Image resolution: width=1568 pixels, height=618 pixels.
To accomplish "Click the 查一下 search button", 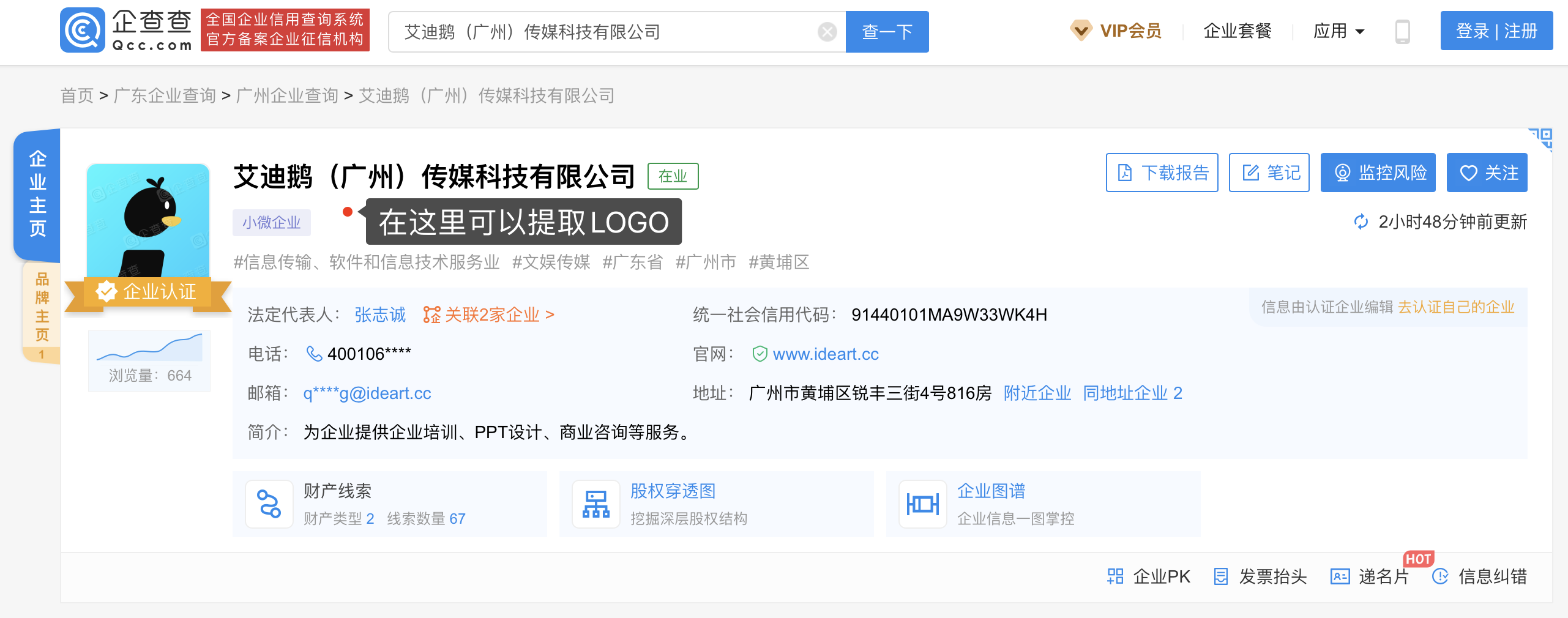I will coord(887,32).
